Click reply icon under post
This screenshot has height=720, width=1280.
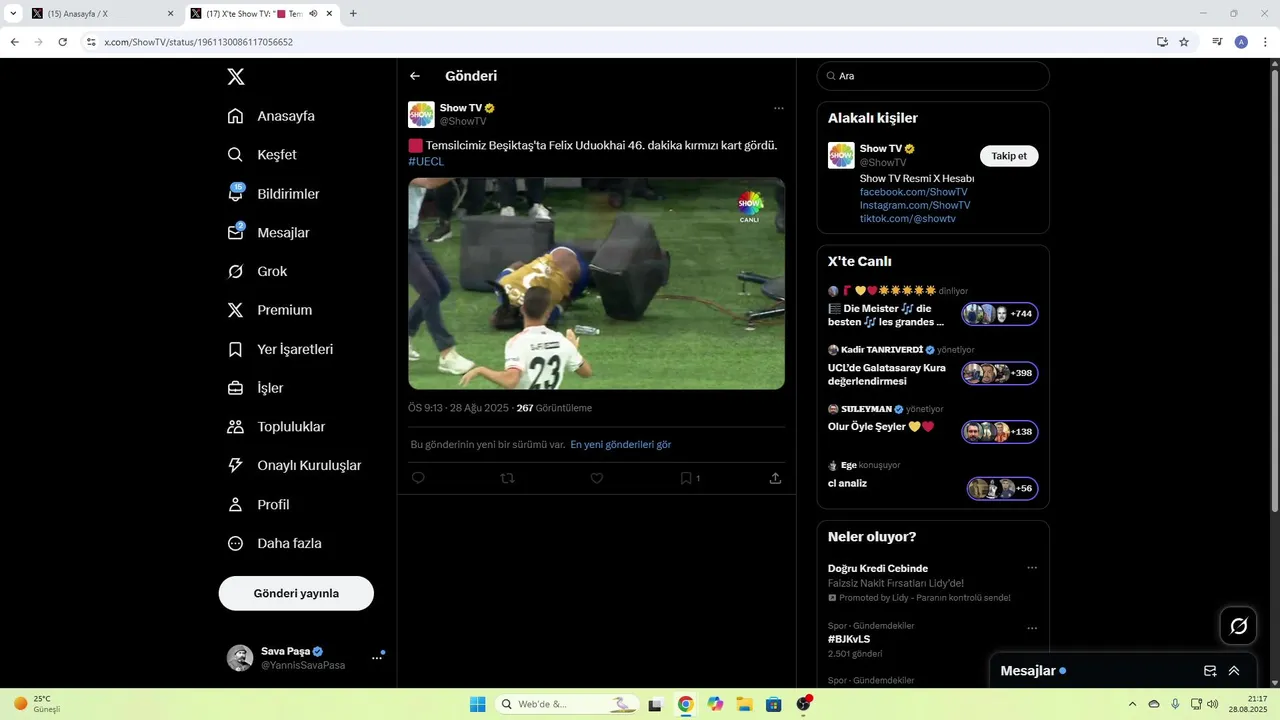tap(418, 478)
